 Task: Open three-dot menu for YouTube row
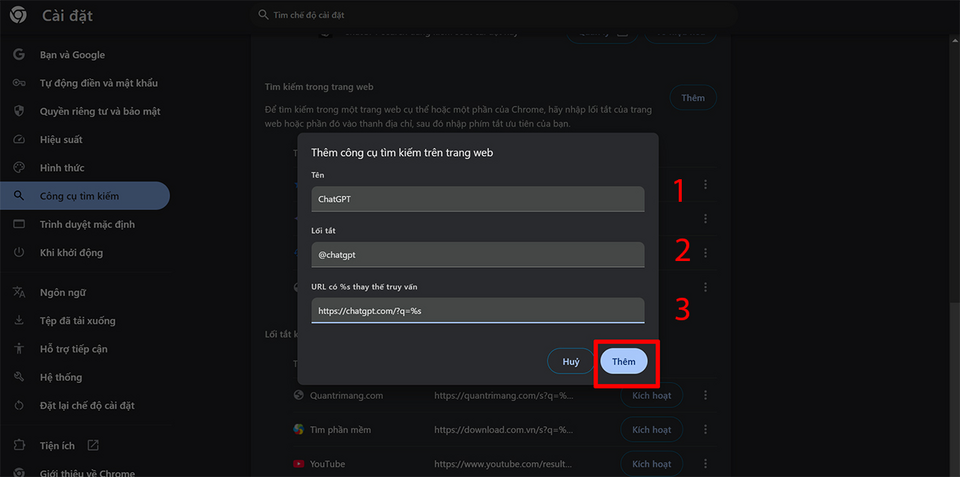point(705,464)
